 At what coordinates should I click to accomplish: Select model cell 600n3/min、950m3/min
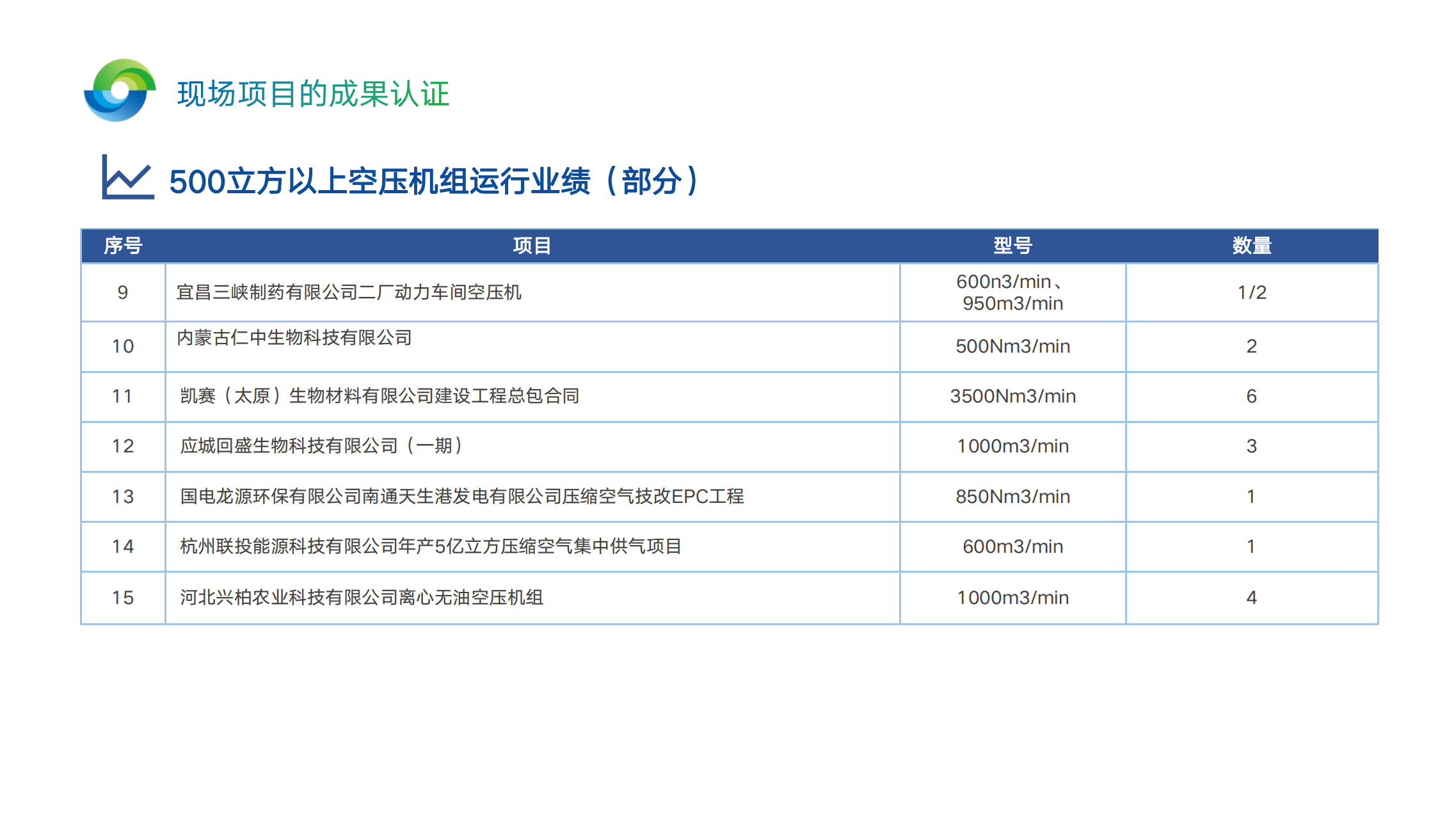pos(1012,292)
